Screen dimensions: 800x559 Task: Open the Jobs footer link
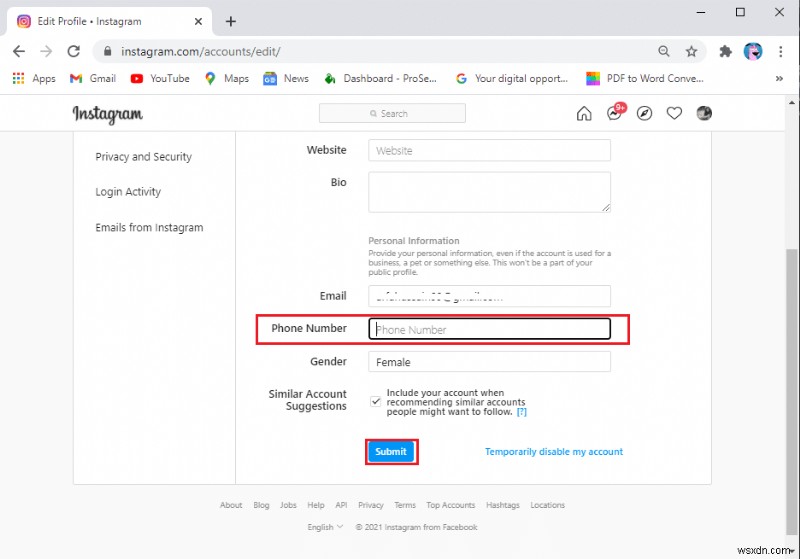(x=288, y=505)
